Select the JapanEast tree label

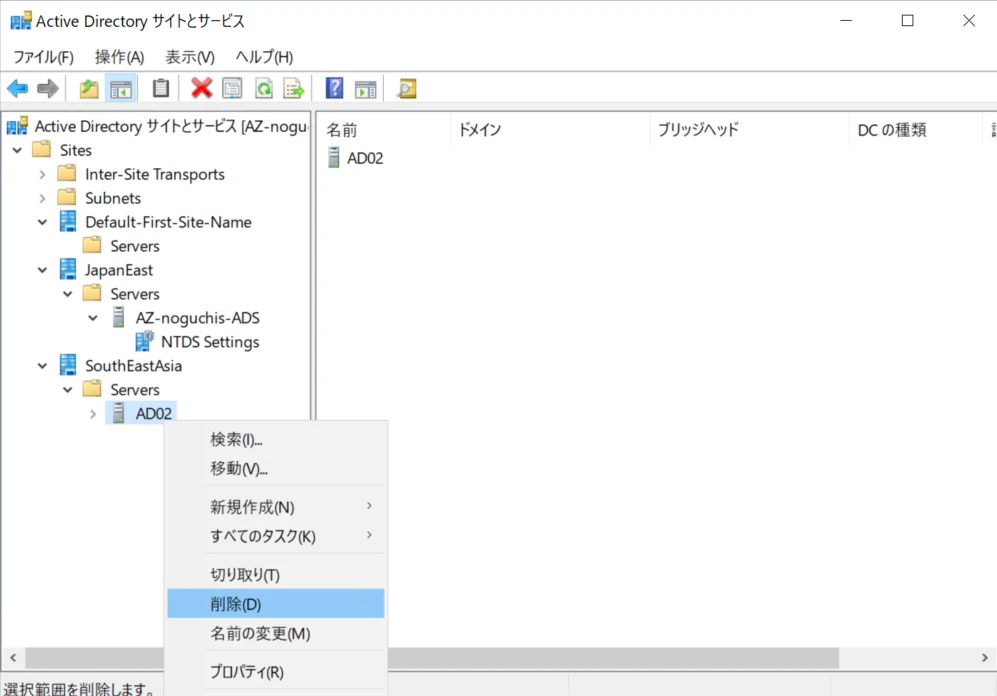[119, 270]
